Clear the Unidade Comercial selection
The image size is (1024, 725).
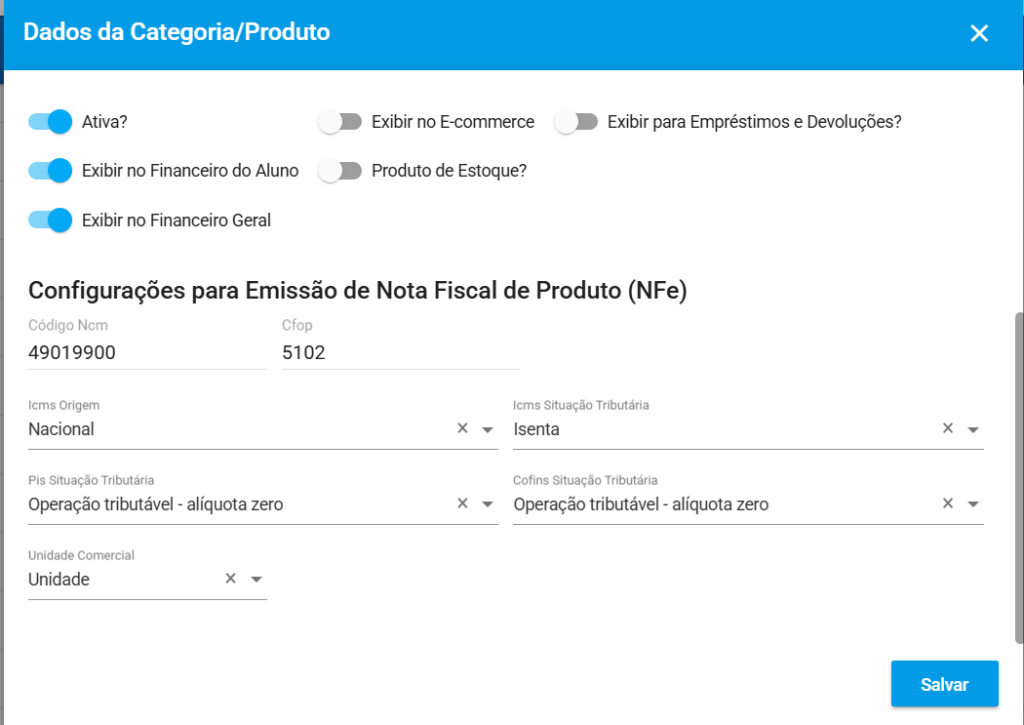coord(230,579)
